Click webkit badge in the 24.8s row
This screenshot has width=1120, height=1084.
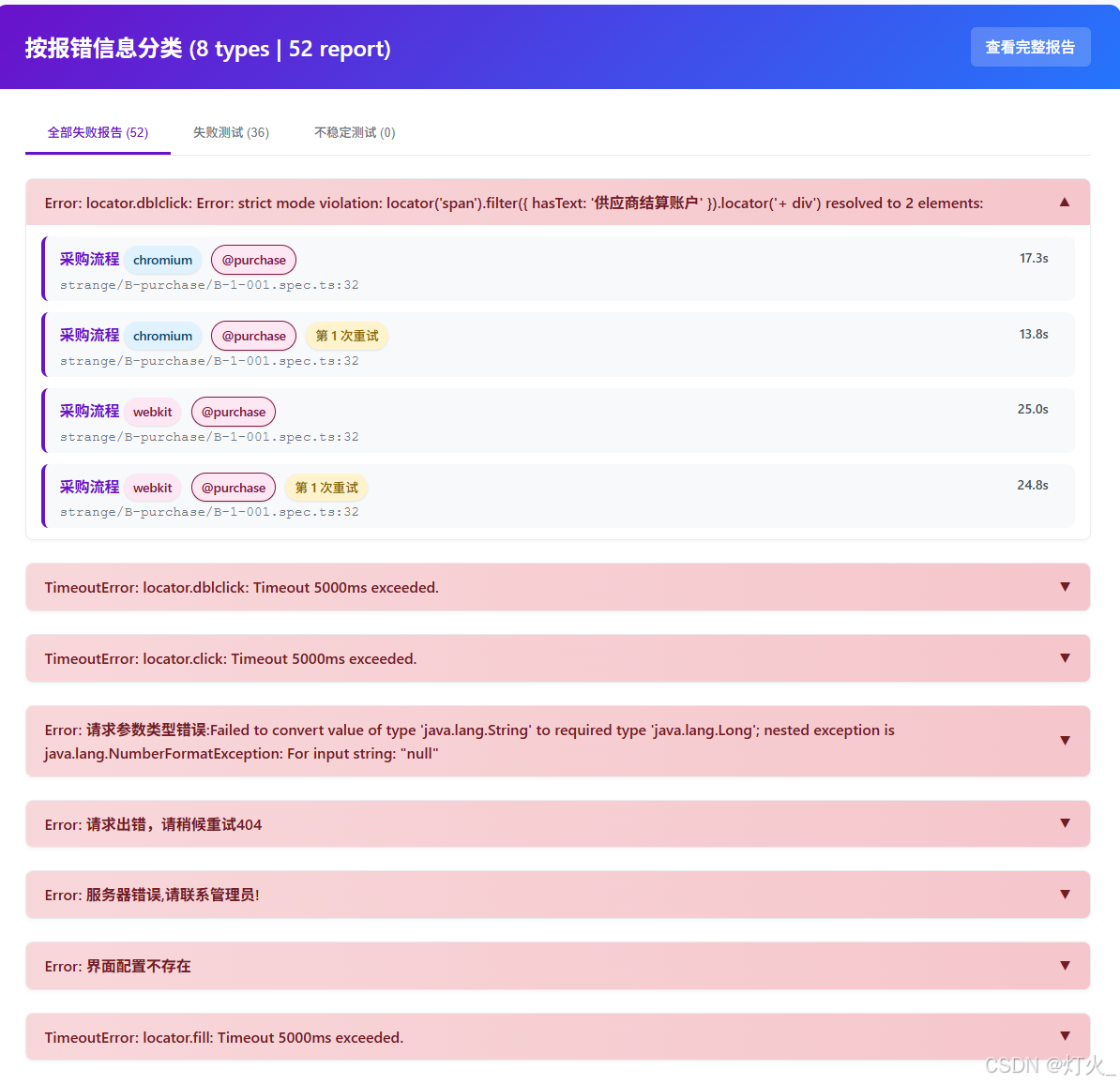click(152, 488)
